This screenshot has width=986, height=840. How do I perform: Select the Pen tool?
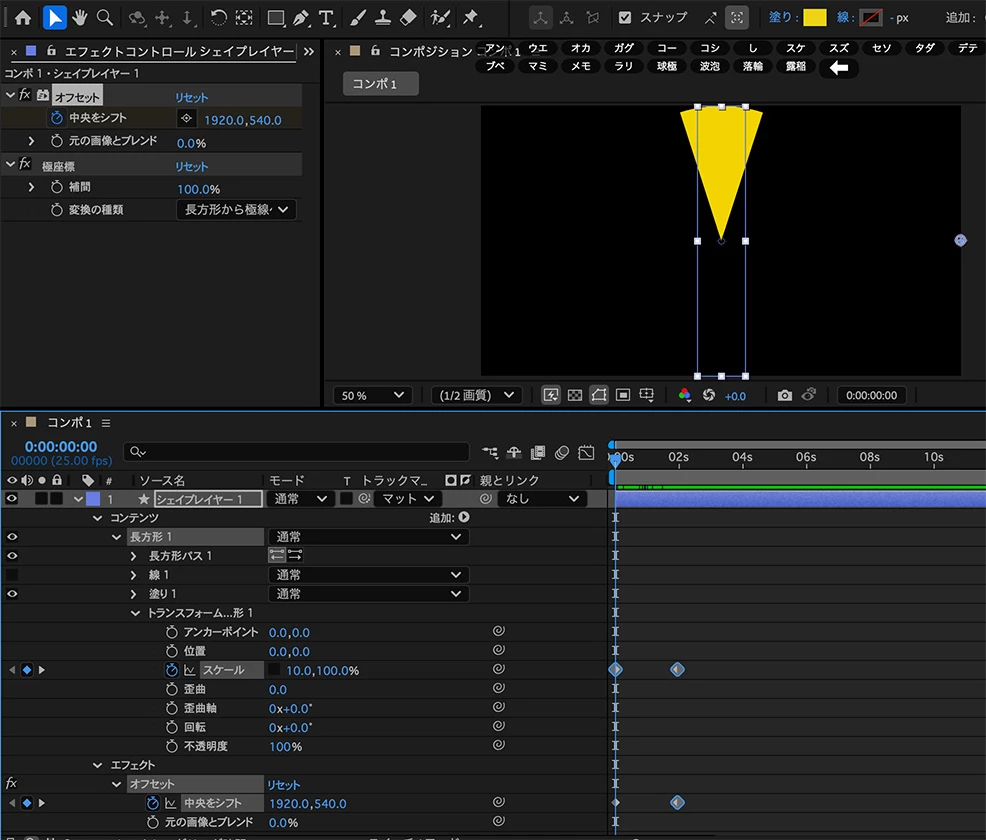pos(301,18)
